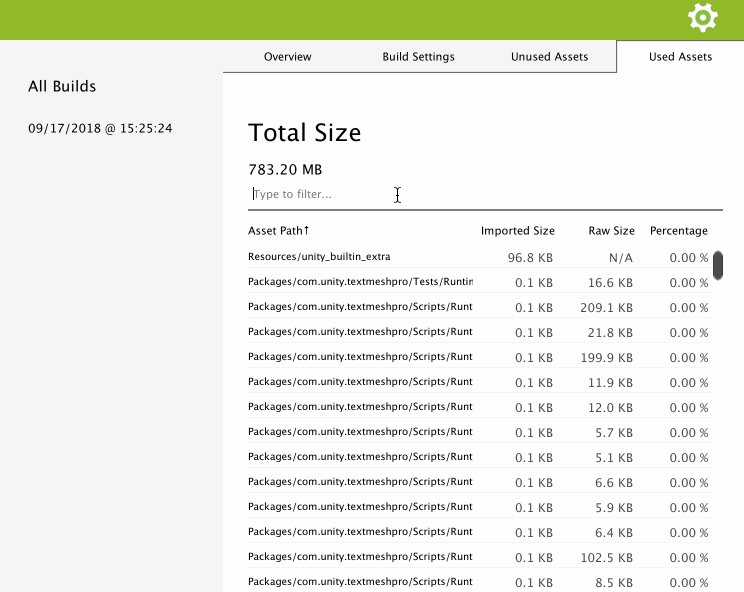The width and height of the screenshot is (744, 592).
Task: Click the 5.7 KB raw size cell
Action: click(x=614, y=433)
